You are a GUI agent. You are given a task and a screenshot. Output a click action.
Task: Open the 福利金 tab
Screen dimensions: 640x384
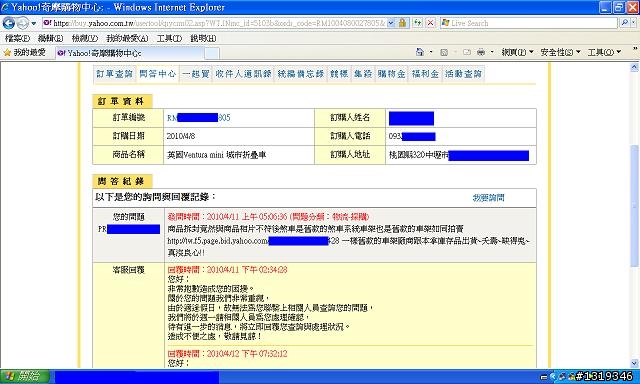(425, 74)
